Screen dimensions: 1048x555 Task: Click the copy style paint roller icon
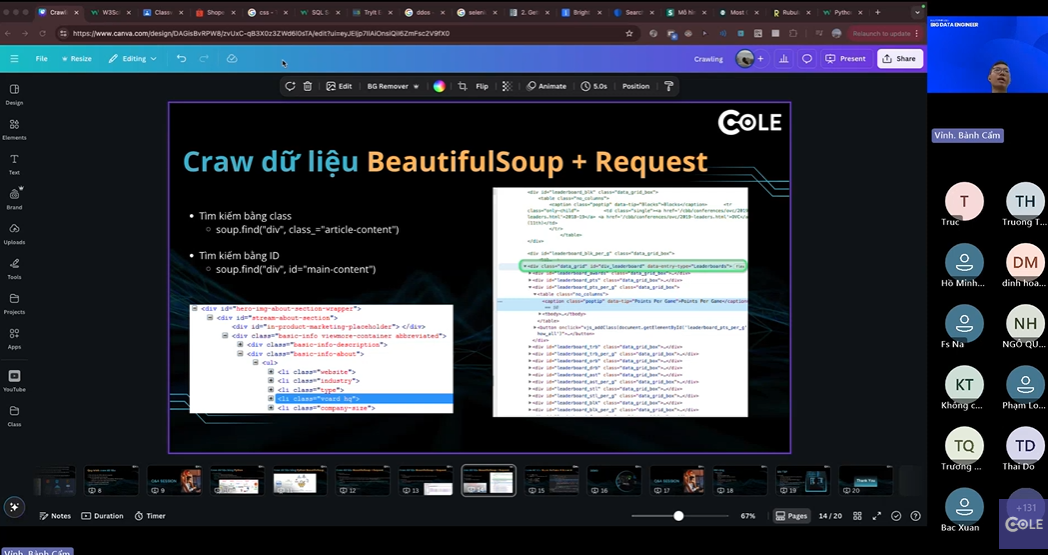pyautogui.click(x=668, y=86)
